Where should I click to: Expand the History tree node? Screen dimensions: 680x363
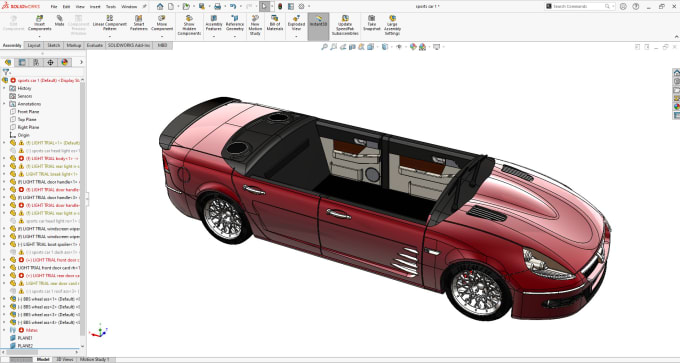coord(4,88)
